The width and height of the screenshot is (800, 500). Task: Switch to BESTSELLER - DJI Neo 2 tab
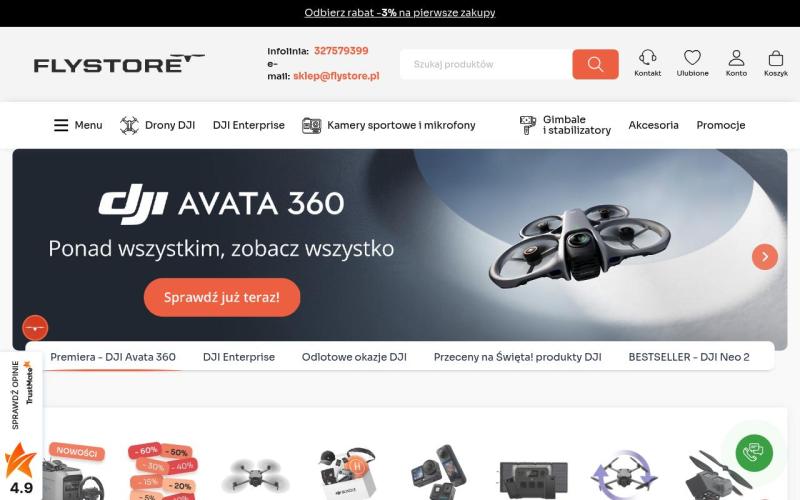[689, 357]
